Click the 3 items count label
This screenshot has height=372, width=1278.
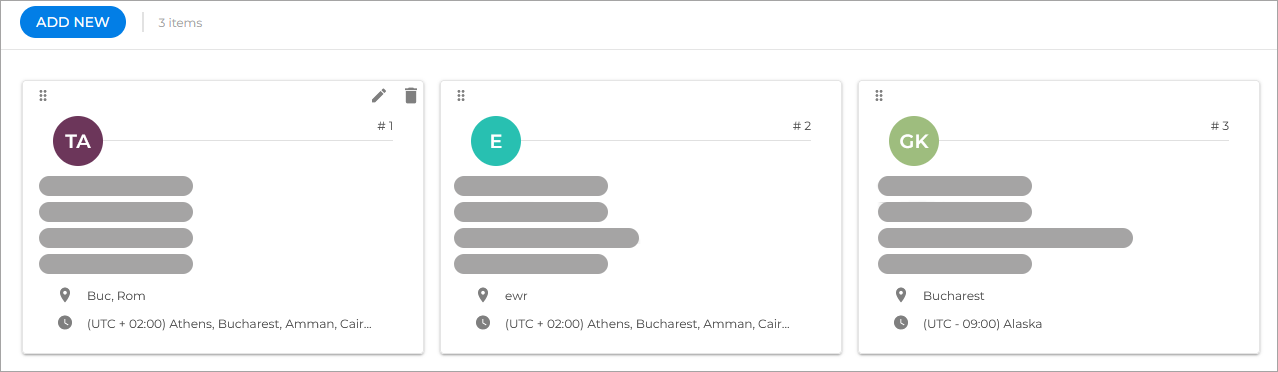[180, 23]
